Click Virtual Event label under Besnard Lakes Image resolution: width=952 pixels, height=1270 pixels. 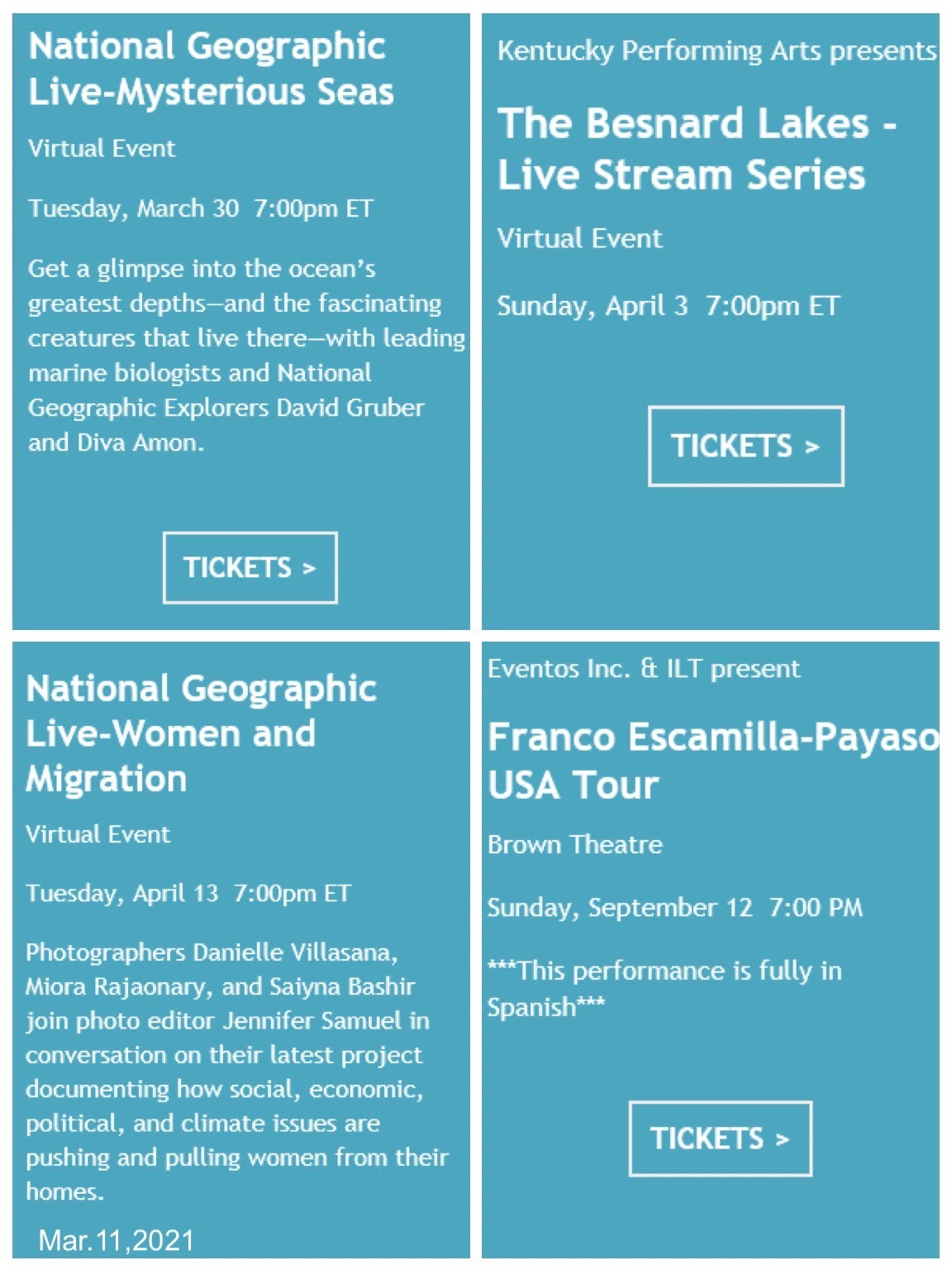[579, 239]
